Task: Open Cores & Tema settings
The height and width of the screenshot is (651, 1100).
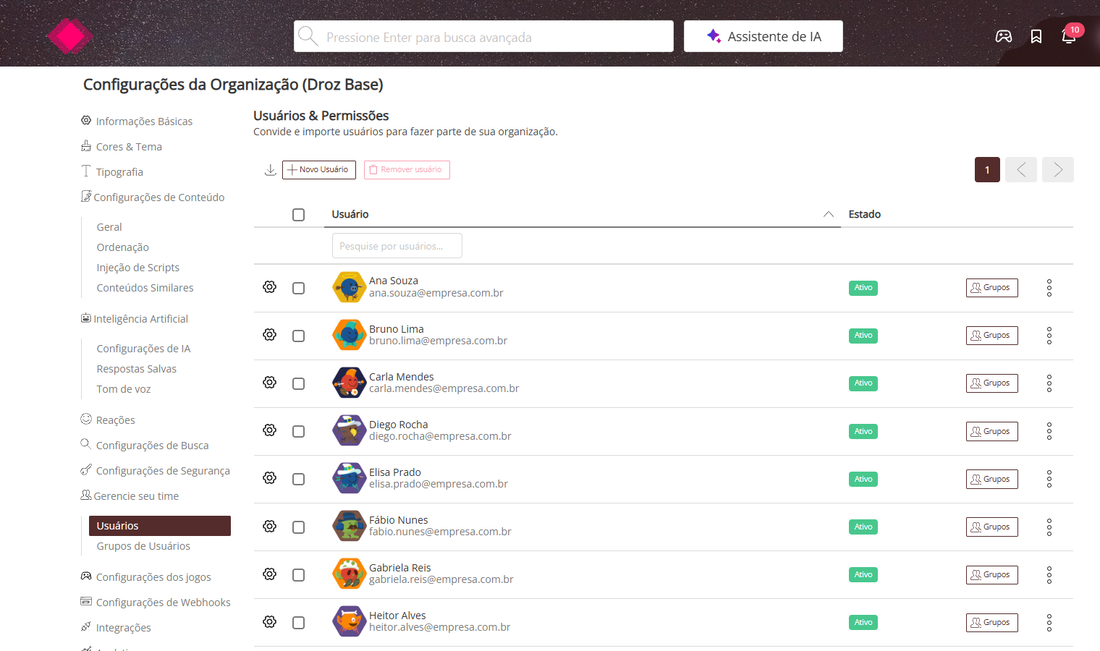Action: click(128, 147)
